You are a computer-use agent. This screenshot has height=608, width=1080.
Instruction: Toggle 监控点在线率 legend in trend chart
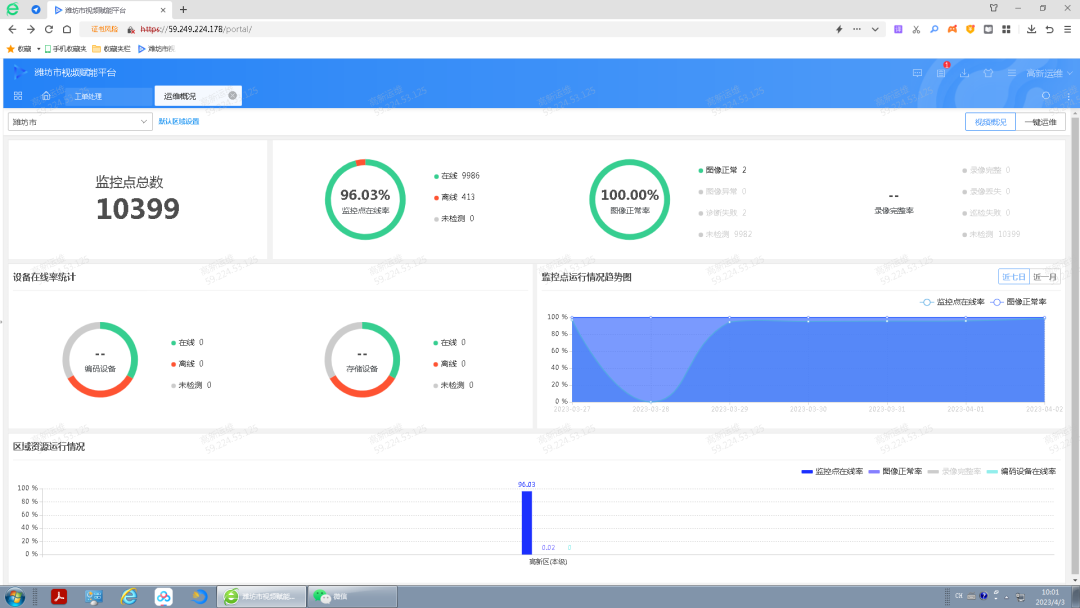(953, 302)
